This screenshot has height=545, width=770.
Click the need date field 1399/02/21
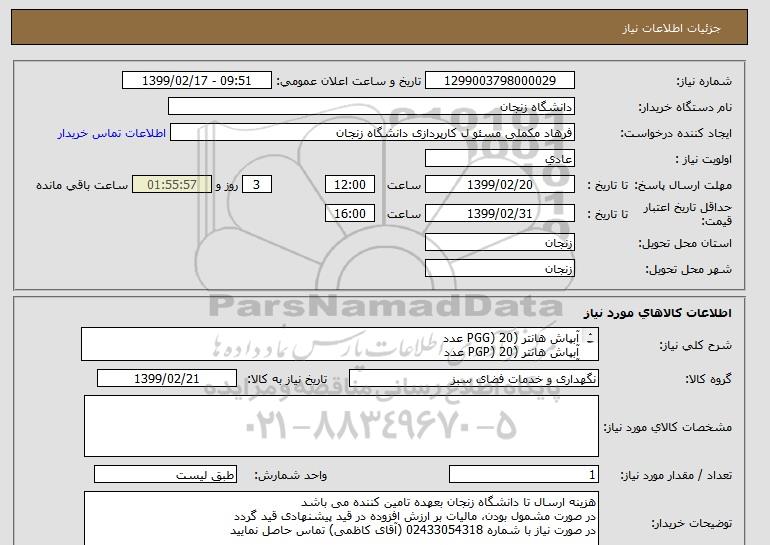[x=166, y=379]
